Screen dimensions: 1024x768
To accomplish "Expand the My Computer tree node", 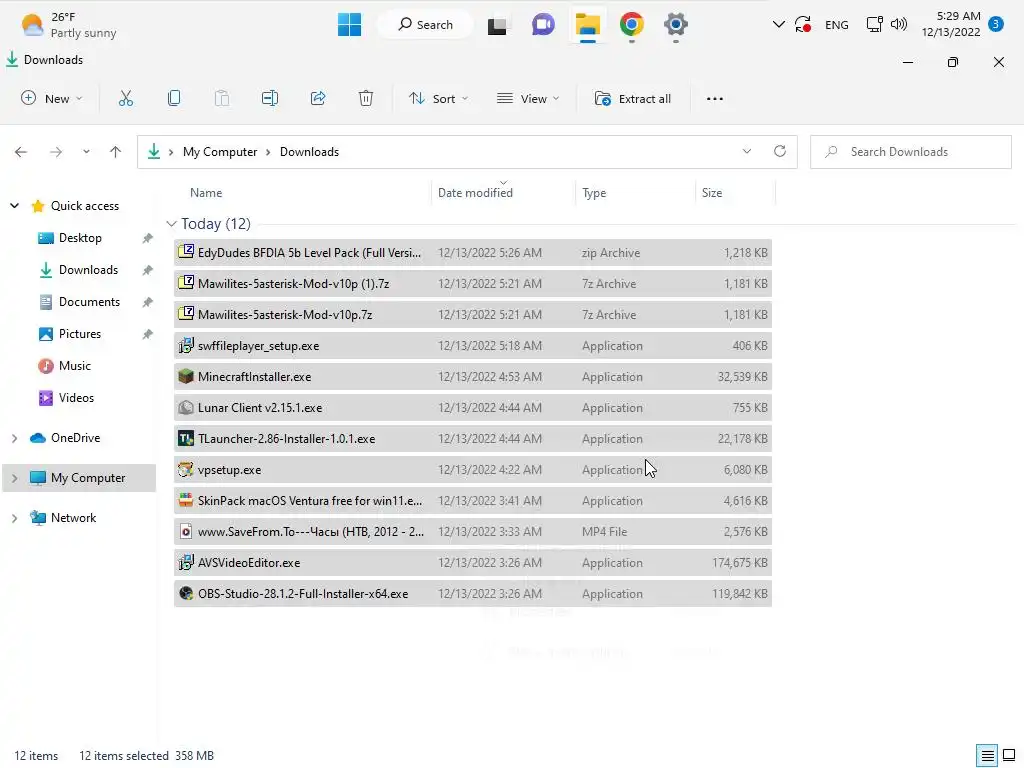I will click(14, 478).
